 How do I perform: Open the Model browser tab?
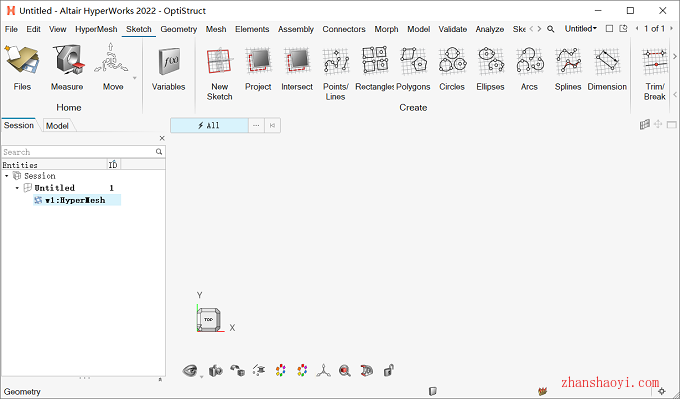point(57,126)
